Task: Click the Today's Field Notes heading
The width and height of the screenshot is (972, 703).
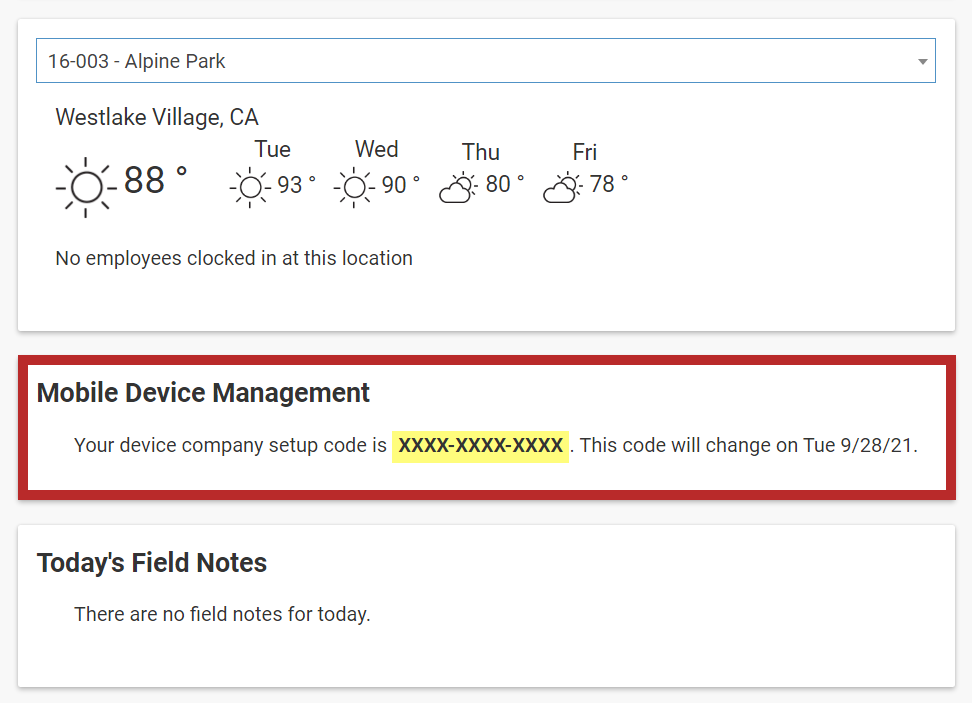Action: coord(152,563)
